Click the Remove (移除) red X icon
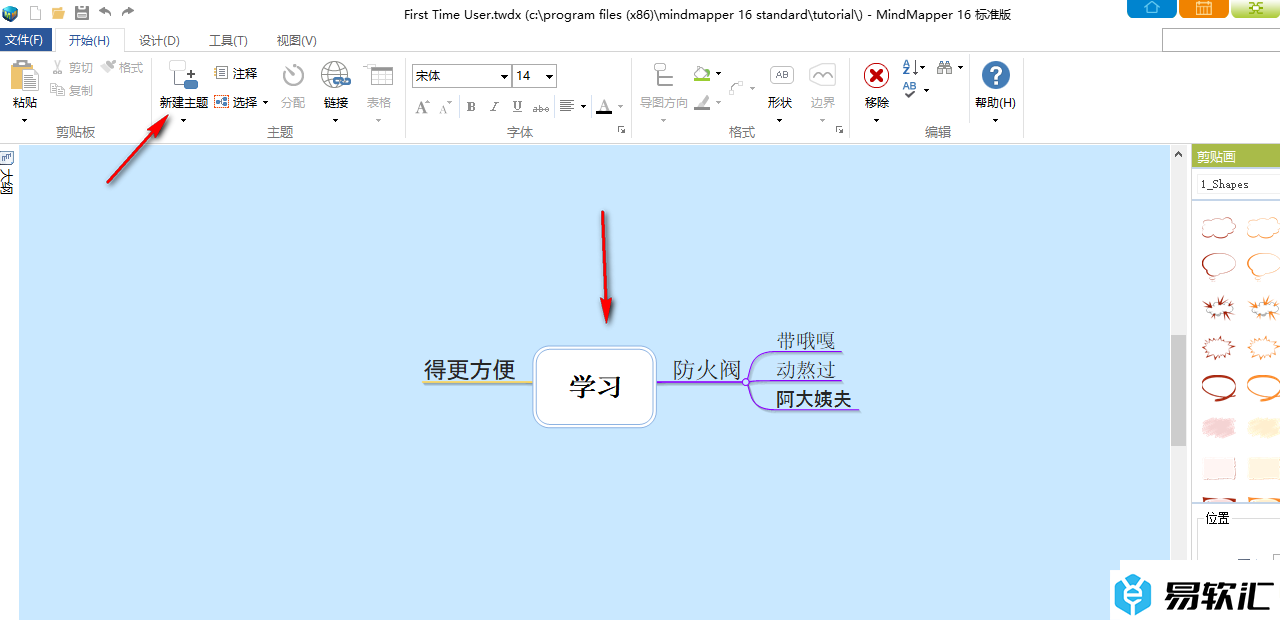 [877, 76]
